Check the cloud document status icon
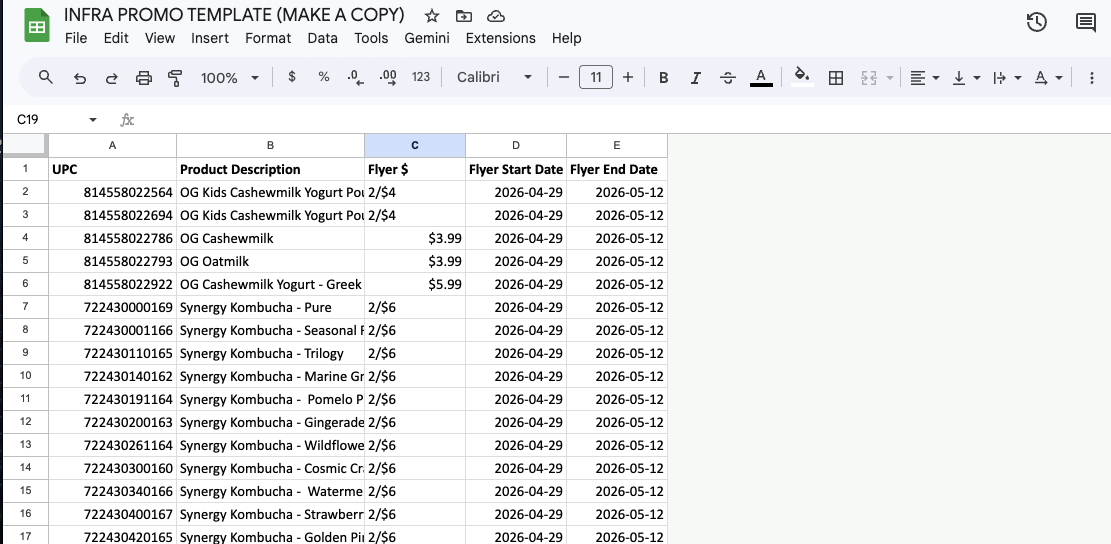The width and height of the screenshot is (1111, 544). 496,16
